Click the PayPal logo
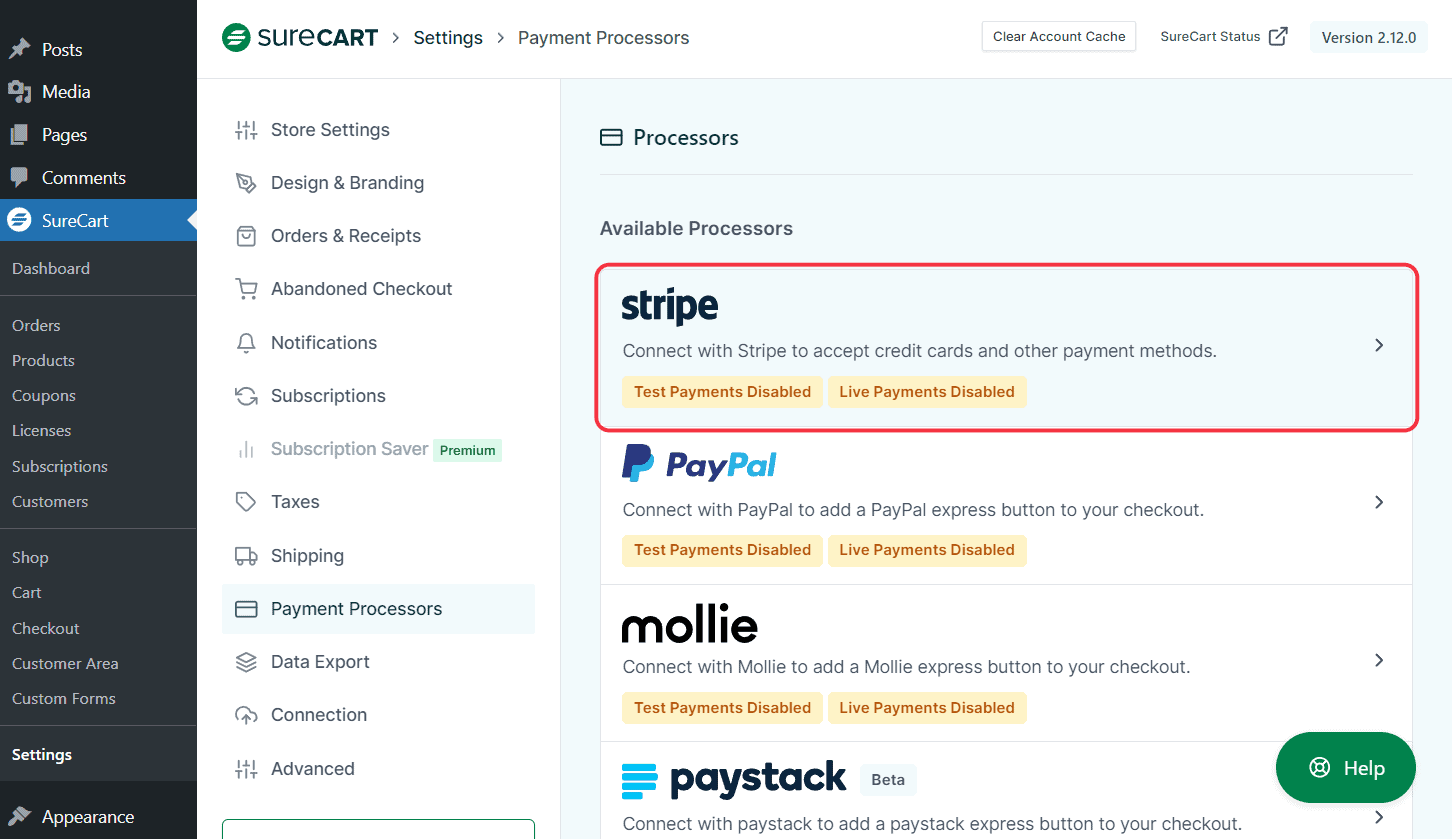The image size is (1452, 839). coord(699,464)
